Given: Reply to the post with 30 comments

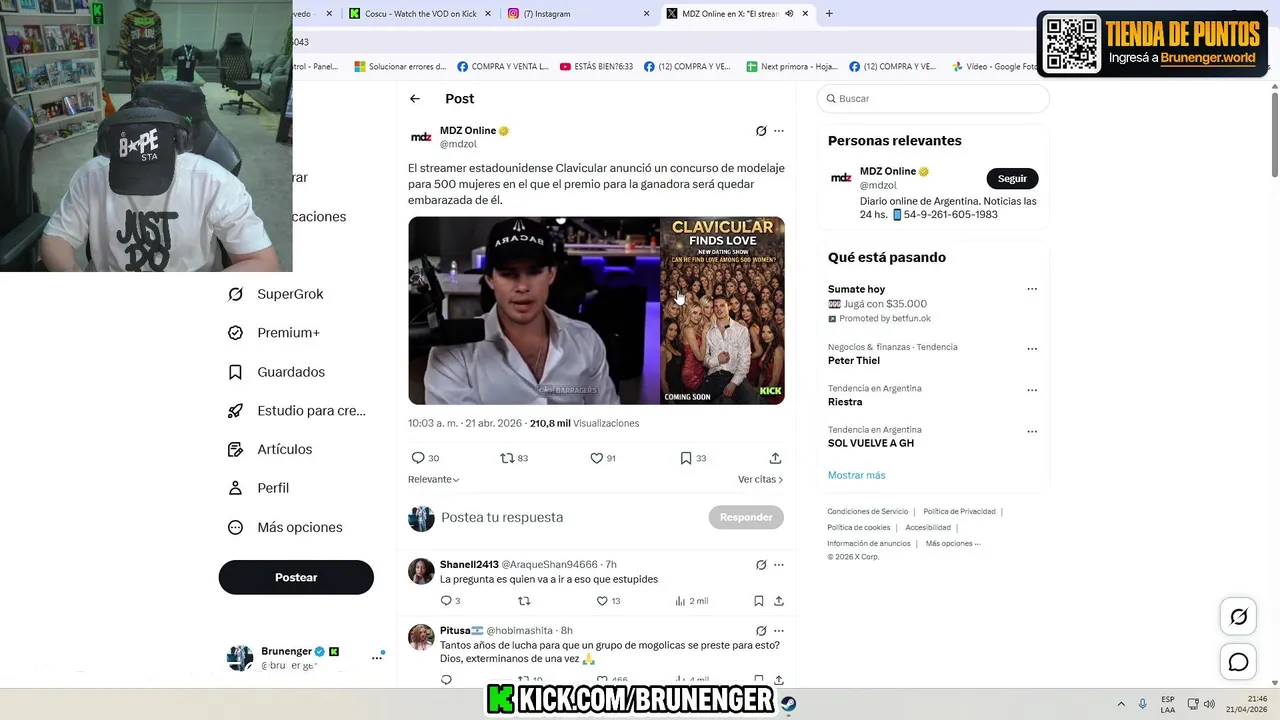Looking at the screenshot, I should coord(425,458).
